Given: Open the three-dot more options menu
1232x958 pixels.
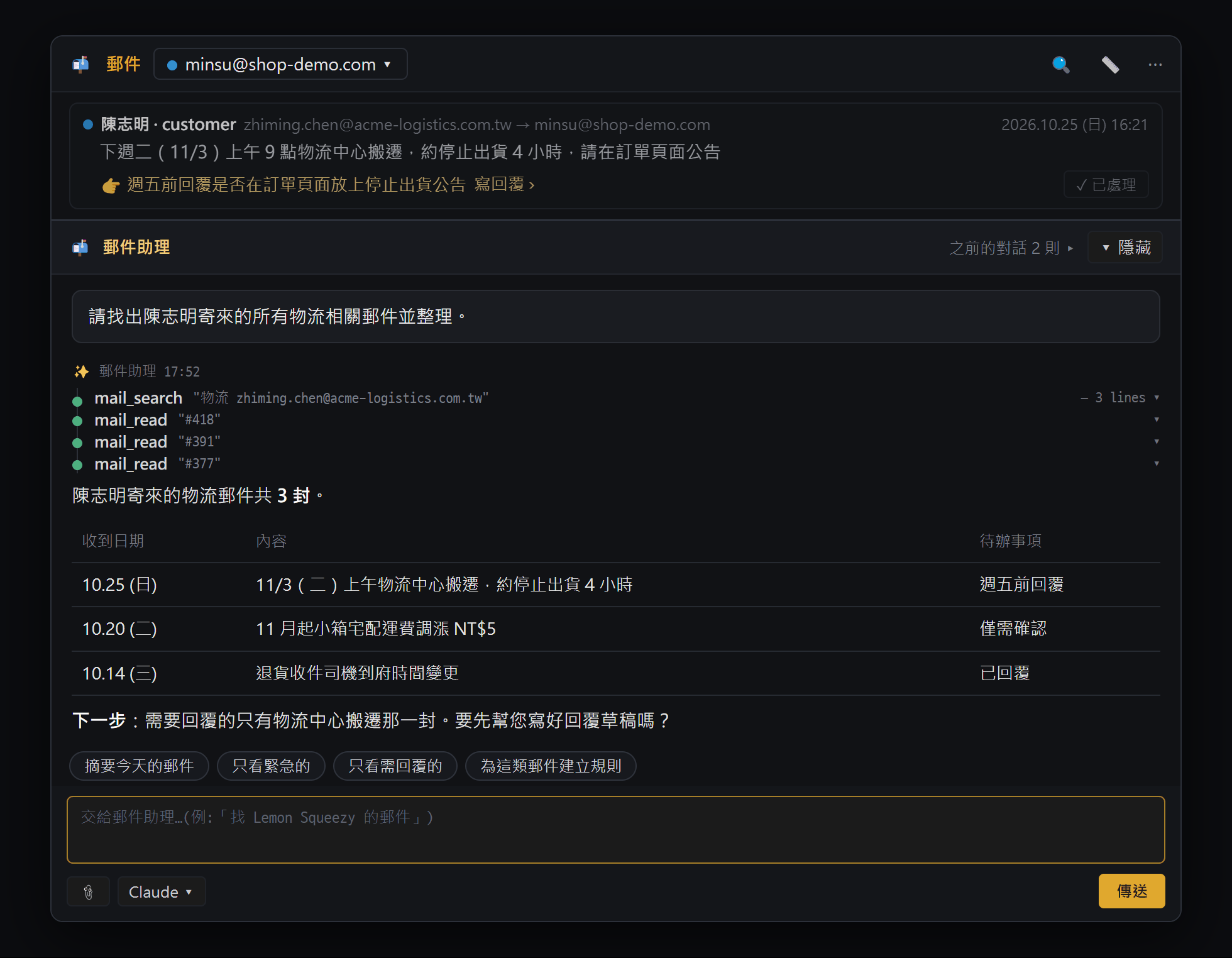Looking at the screenshot, I should [x=1155, y=65].
